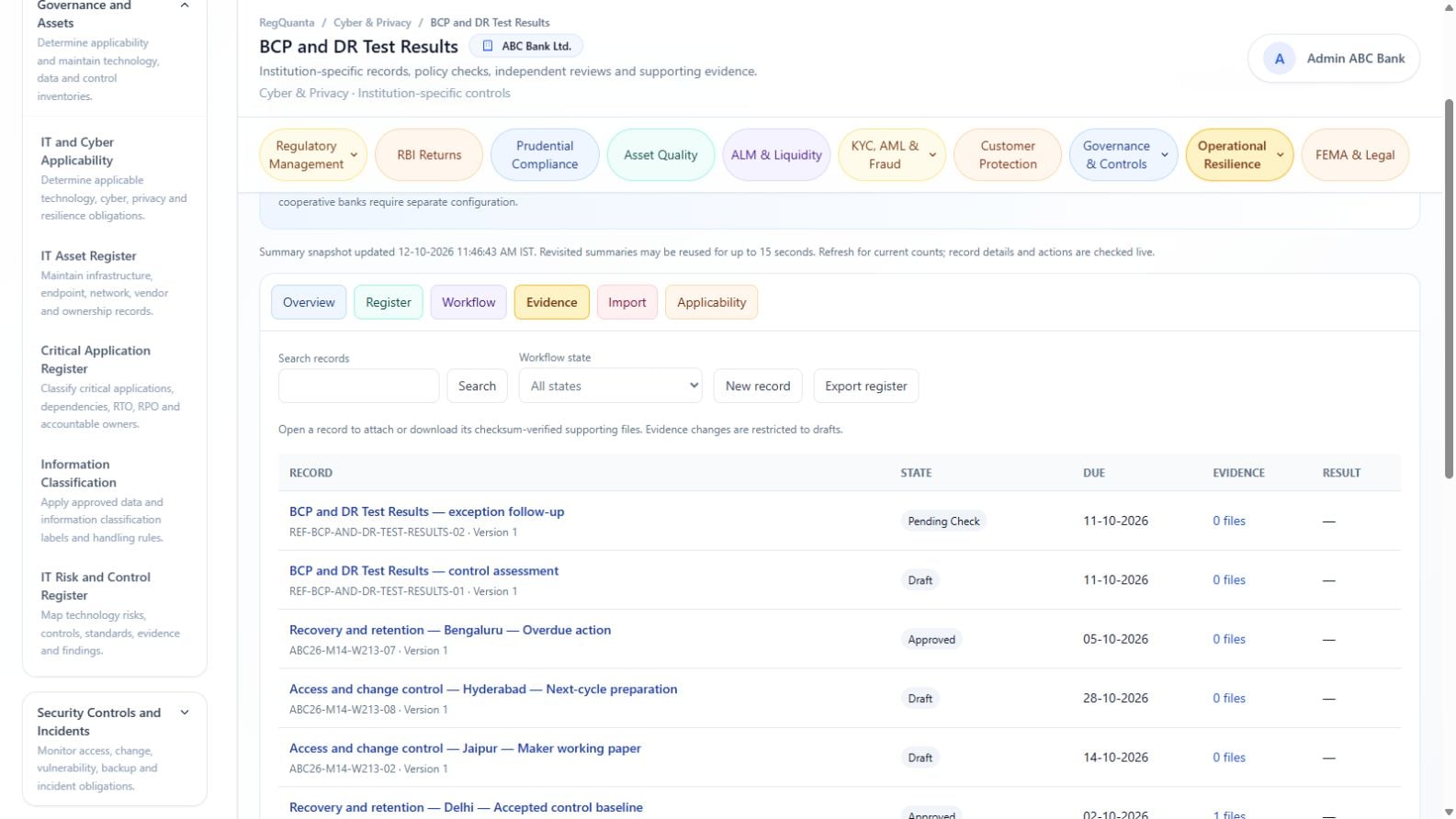
Task: Click the bank icon in ABC Bank Ltd. badge
Action: [x=488, y=46]
